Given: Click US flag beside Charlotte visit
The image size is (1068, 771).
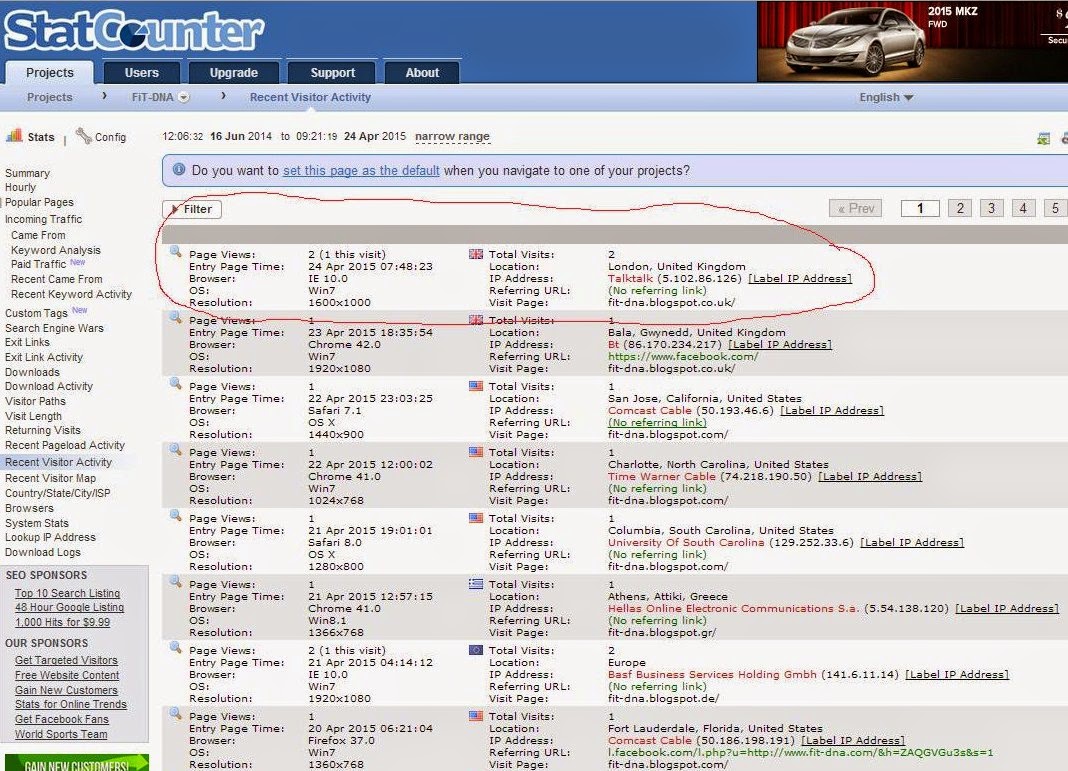Looking at the screenshot, I should [x=476, y=452].
